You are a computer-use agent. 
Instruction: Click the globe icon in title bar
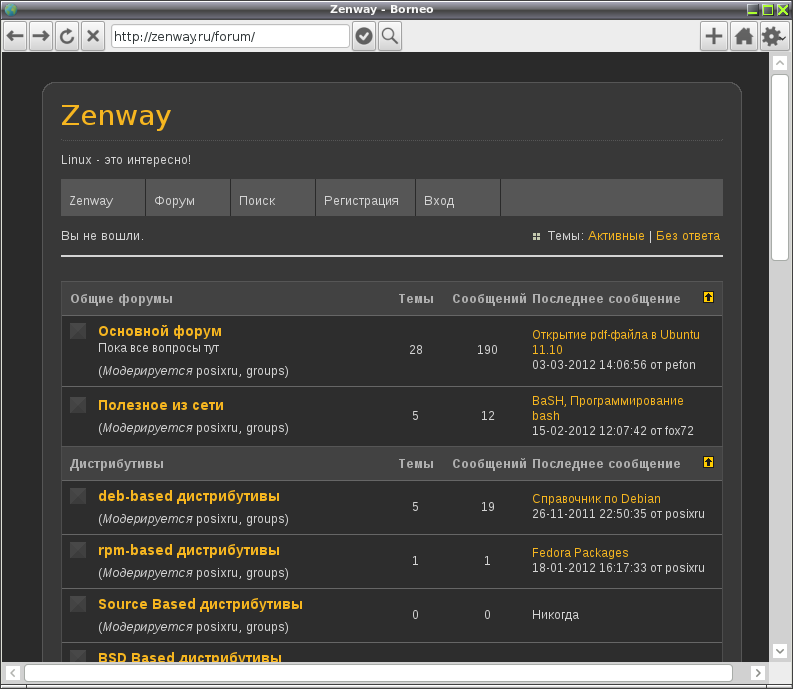click(x=11, y=9)
